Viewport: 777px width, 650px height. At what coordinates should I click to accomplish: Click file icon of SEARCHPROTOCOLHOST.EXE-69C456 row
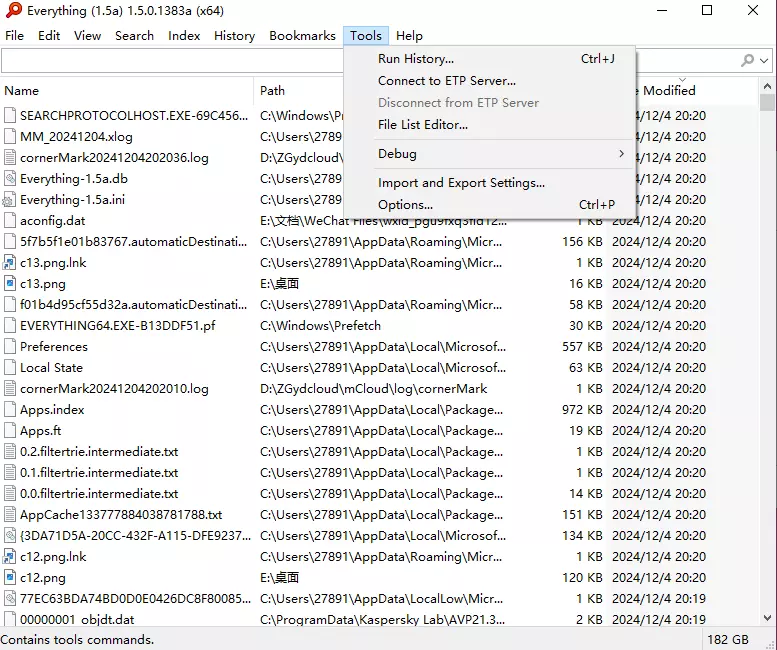pyautogui.click(x=9, y=115)
